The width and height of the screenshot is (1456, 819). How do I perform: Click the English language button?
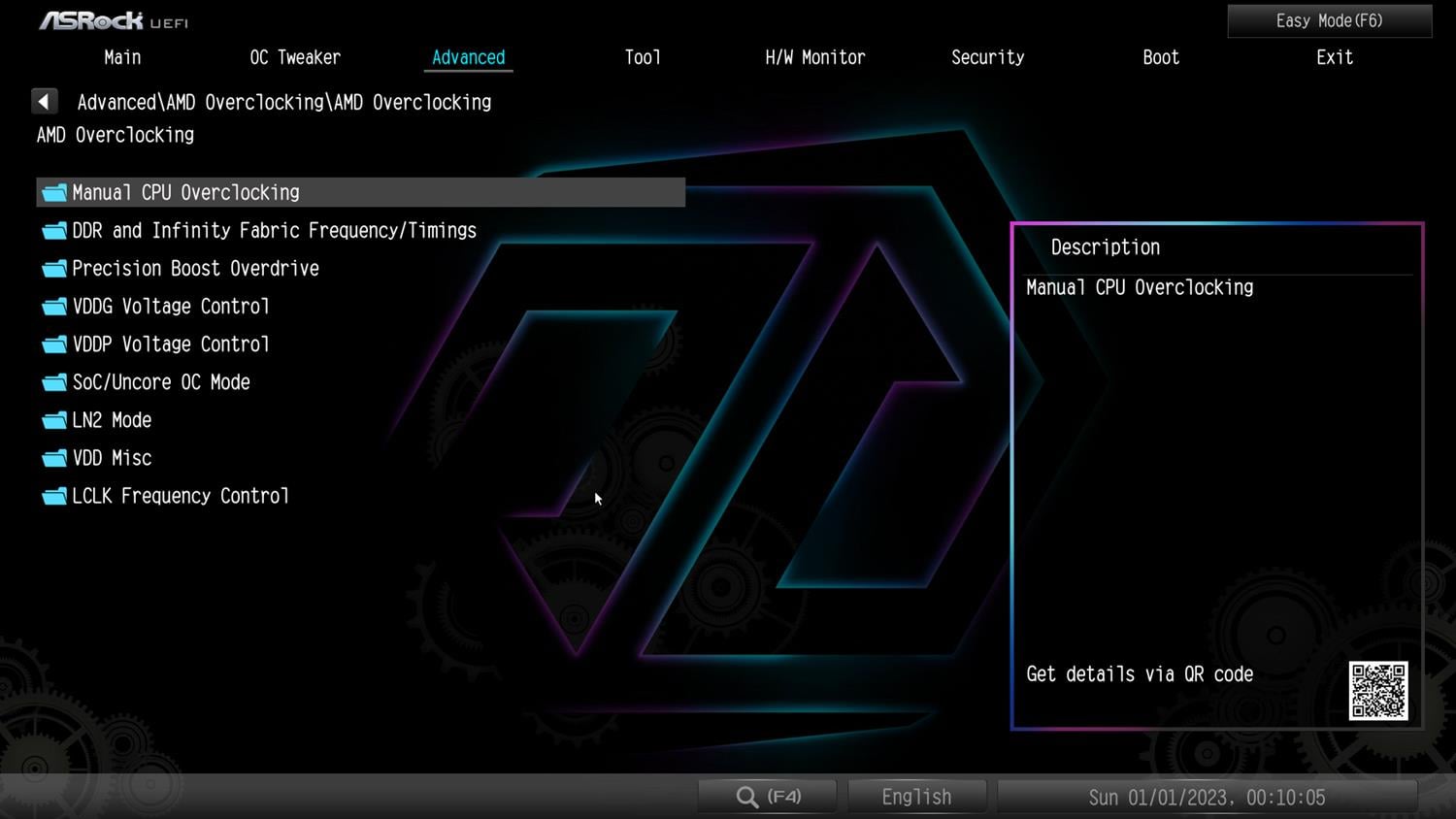click(916, 797)
